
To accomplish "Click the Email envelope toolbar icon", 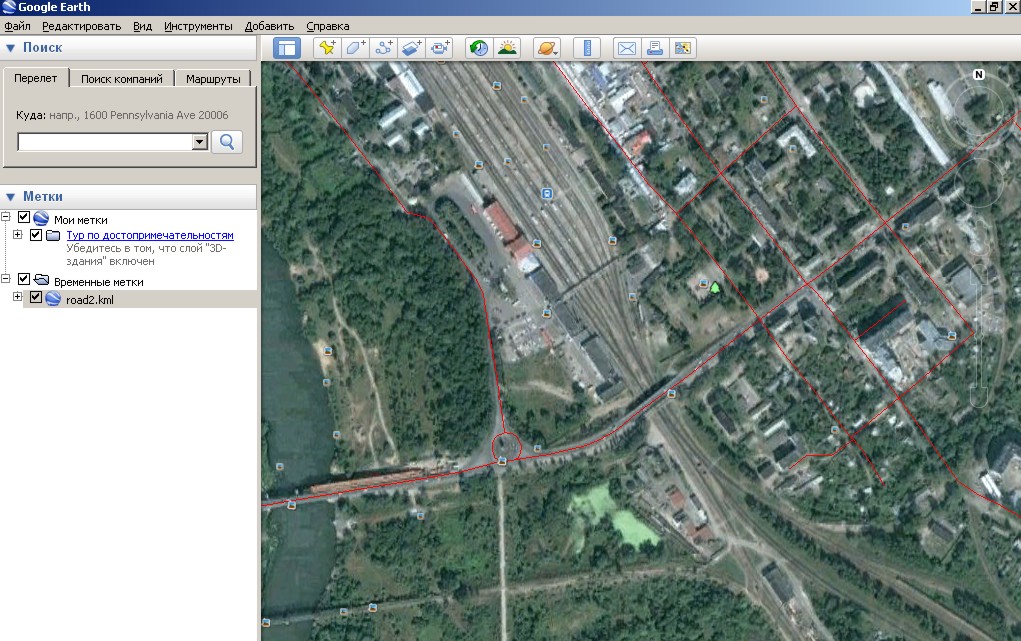I will point(627,47).
